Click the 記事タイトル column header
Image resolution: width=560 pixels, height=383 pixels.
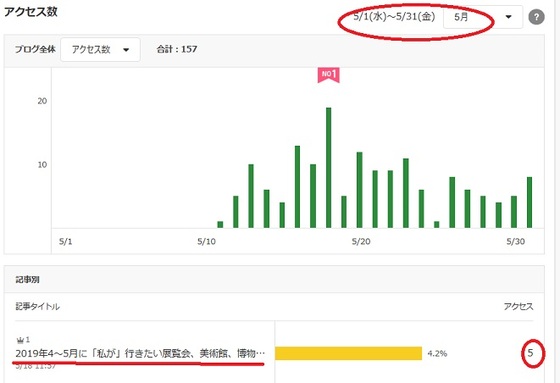tap(38, 306)
